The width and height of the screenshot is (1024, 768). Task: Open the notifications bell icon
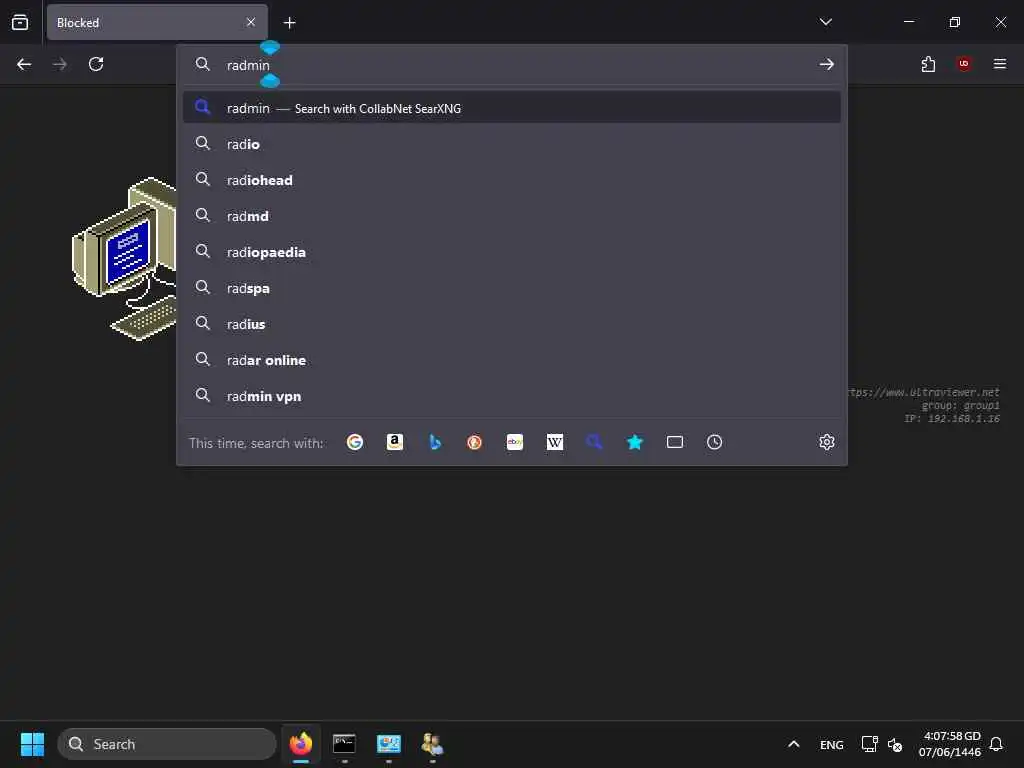[996, 744]
